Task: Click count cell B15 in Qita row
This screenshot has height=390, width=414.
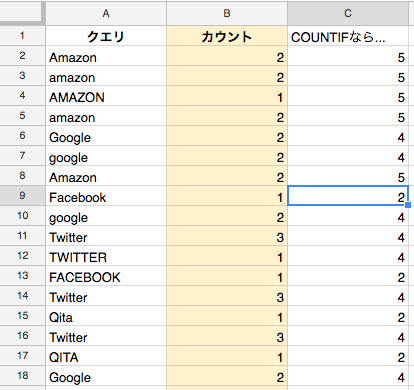Action: click(x=227, y=316)
